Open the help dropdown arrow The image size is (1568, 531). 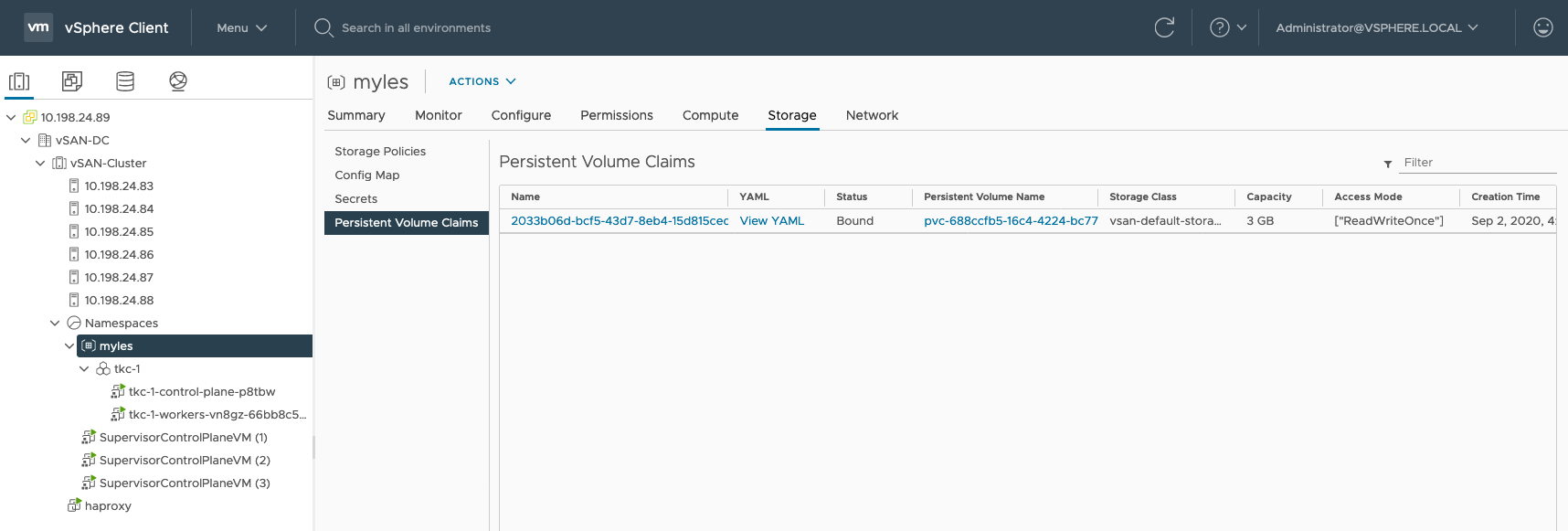1242,27
